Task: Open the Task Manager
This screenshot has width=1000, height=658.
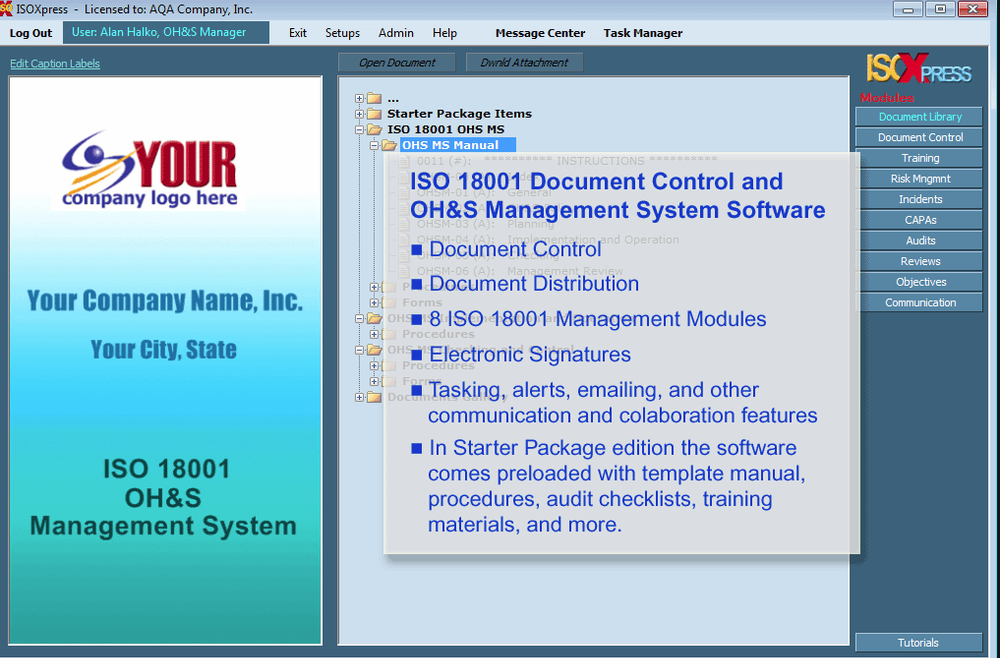Action: [x=643, y=33]
